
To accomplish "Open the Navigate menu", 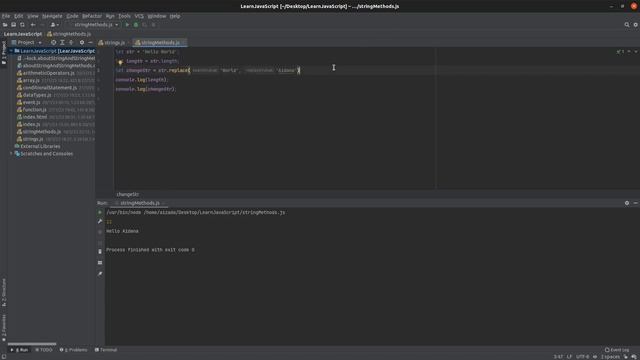I will (52, 16).
